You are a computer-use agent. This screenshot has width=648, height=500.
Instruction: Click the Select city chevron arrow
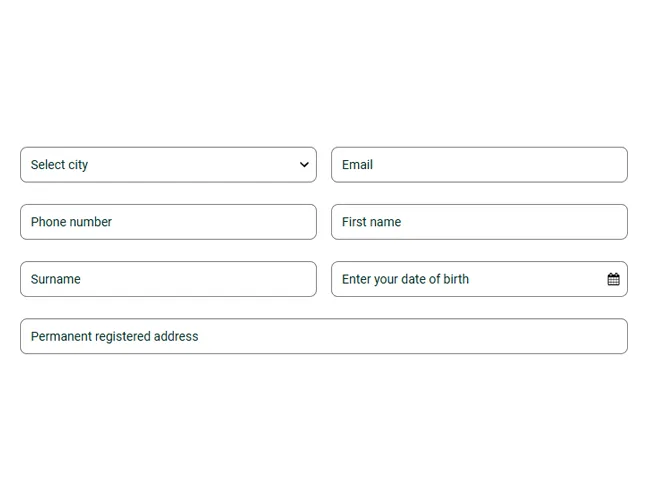point(304,165)
